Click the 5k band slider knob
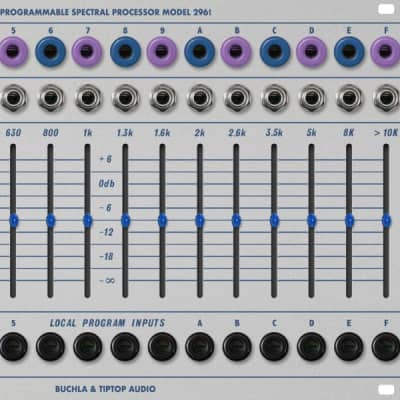This screenshot has width=400, height=400. (x=312, y=220)
